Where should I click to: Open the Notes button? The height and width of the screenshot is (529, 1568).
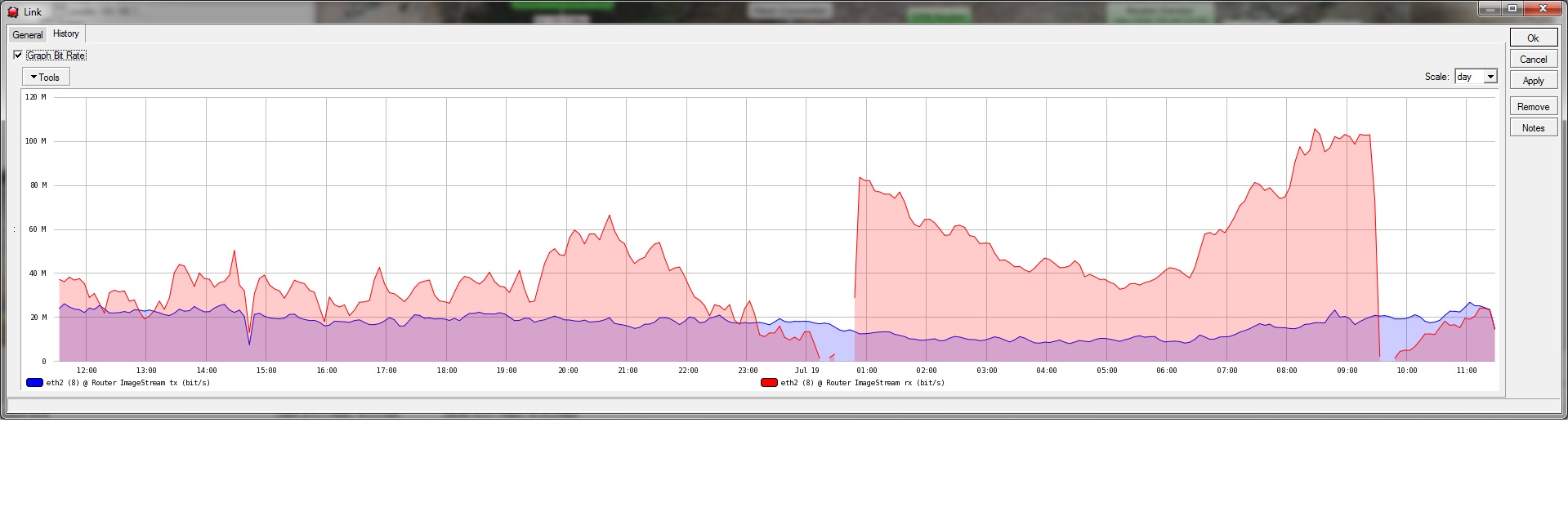(x=1533, y=127)
